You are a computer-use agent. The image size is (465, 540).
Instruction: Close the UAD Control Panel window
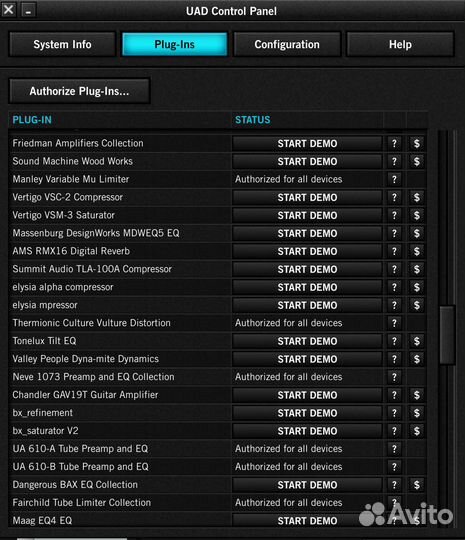click(8, 9)
